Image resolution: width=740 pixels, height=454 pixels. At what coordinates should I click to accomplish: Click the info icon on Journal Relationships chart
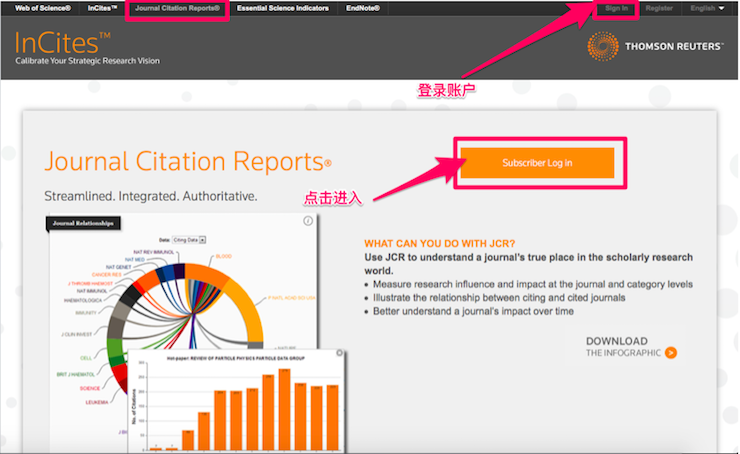pyautogui.click(x=308, y=221)
